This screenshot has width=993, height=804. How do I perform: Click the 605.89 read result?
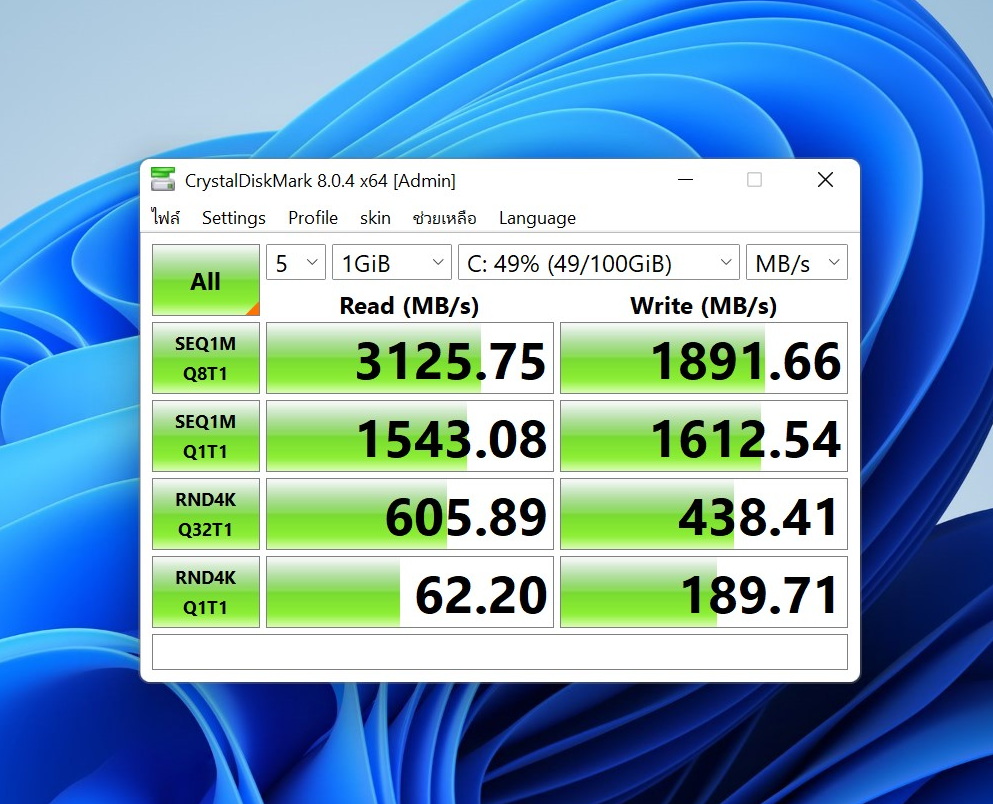[x=410, y=514]
